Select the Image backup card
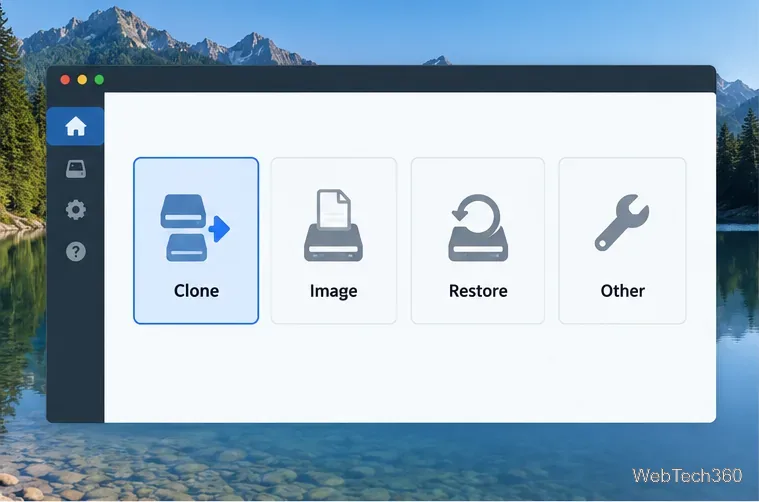The image size is (759, 502). click(x=334, y=241)
